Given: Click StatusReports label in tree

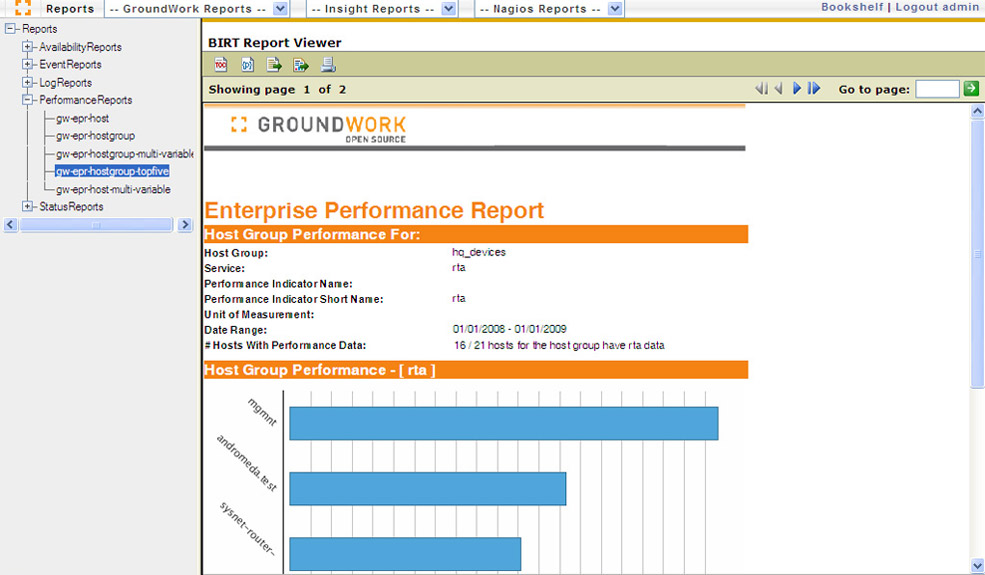Looking at the screenshot, I should point(72,207).
